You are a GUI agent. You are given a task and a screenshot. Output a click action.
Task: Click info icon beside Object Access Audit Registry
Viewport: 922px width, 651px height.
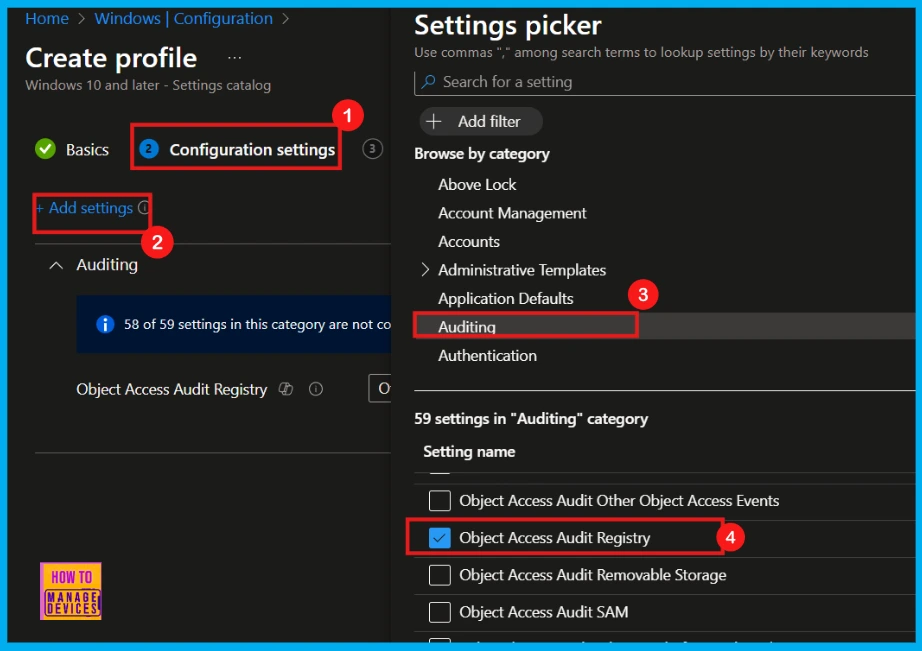(316, 389)
